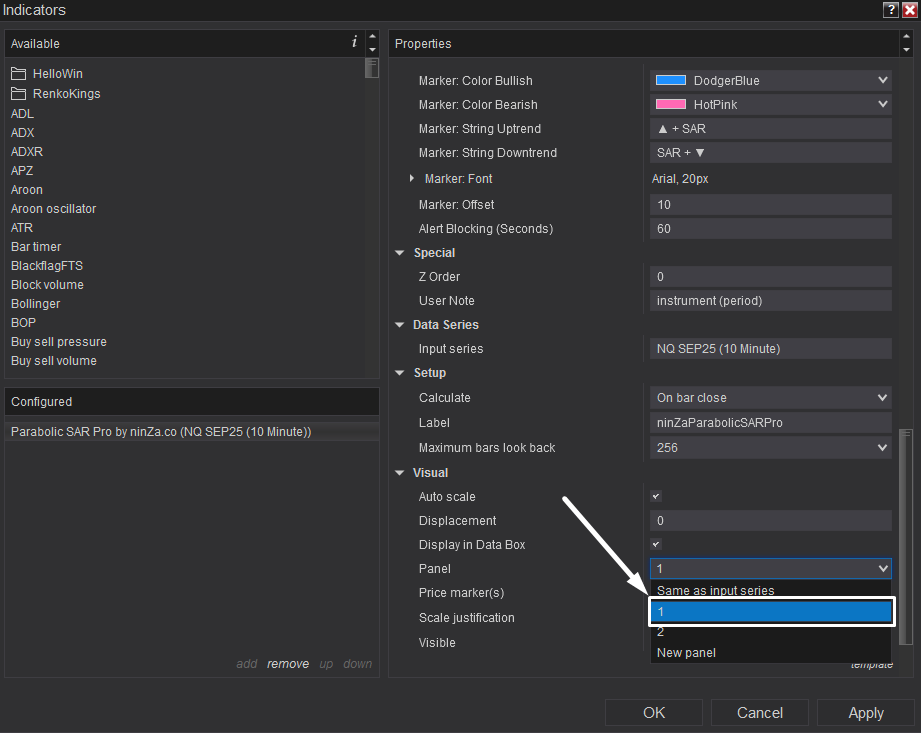
Task: Click the Apply button
Action: click(866, 713)
